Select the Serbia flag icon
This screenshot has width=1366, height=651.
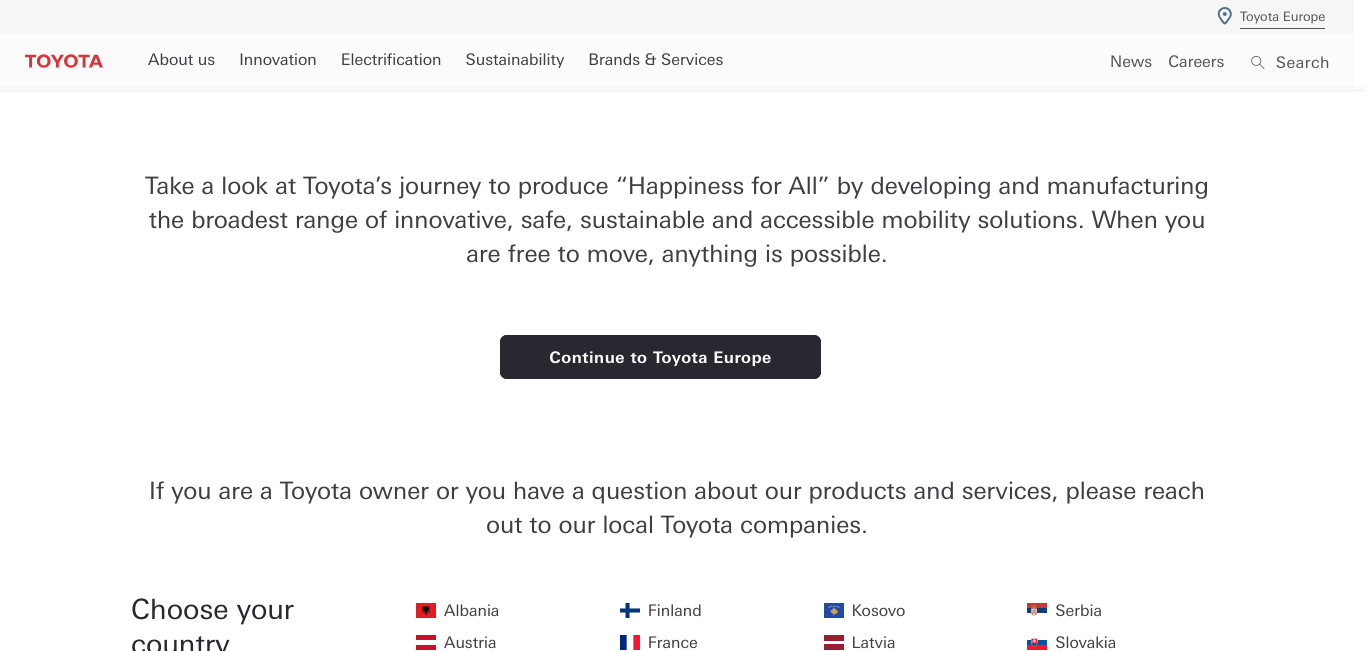1037,610
